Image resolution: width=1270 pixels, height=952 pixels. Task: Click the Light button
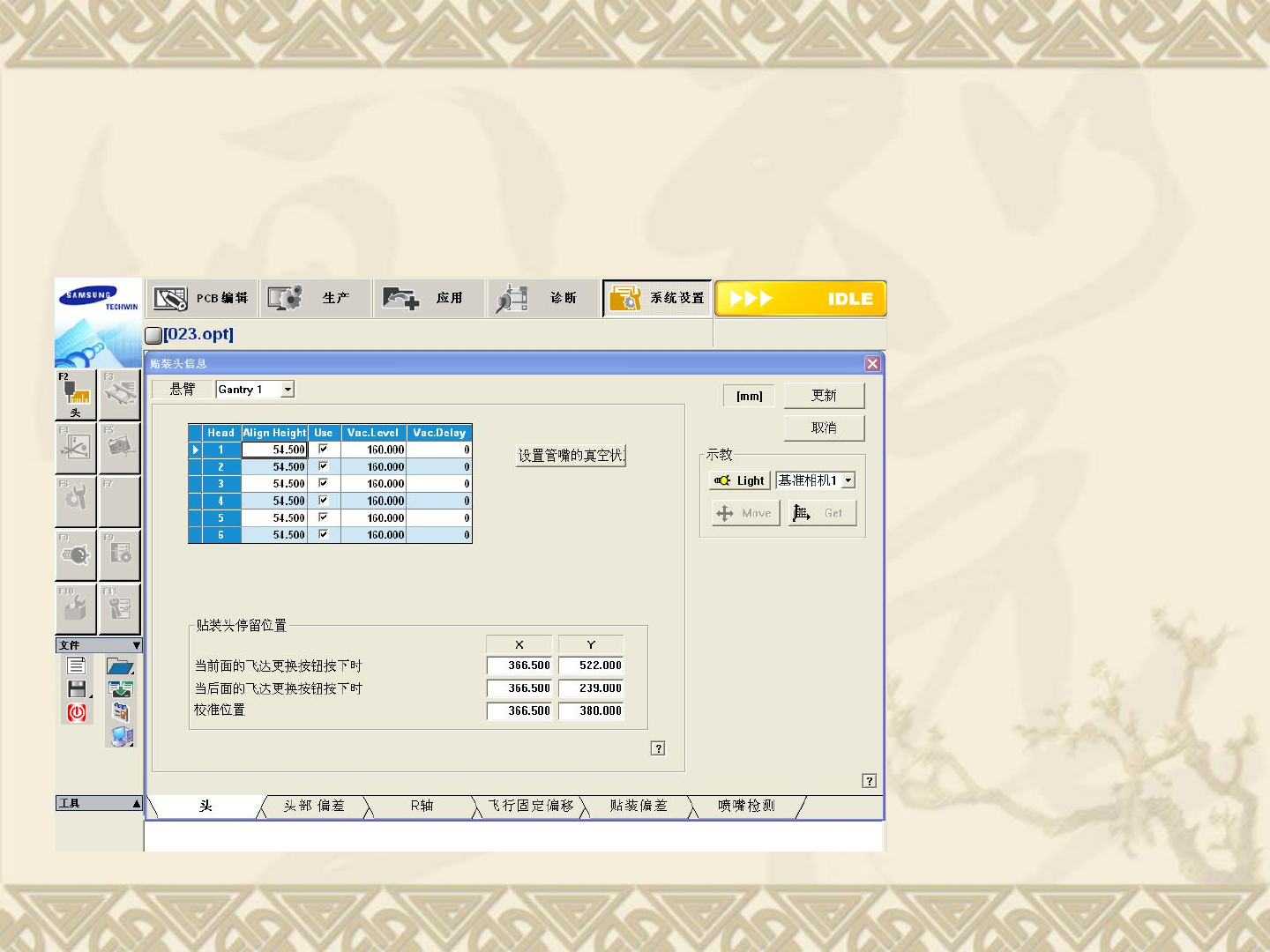pos(740,480)
